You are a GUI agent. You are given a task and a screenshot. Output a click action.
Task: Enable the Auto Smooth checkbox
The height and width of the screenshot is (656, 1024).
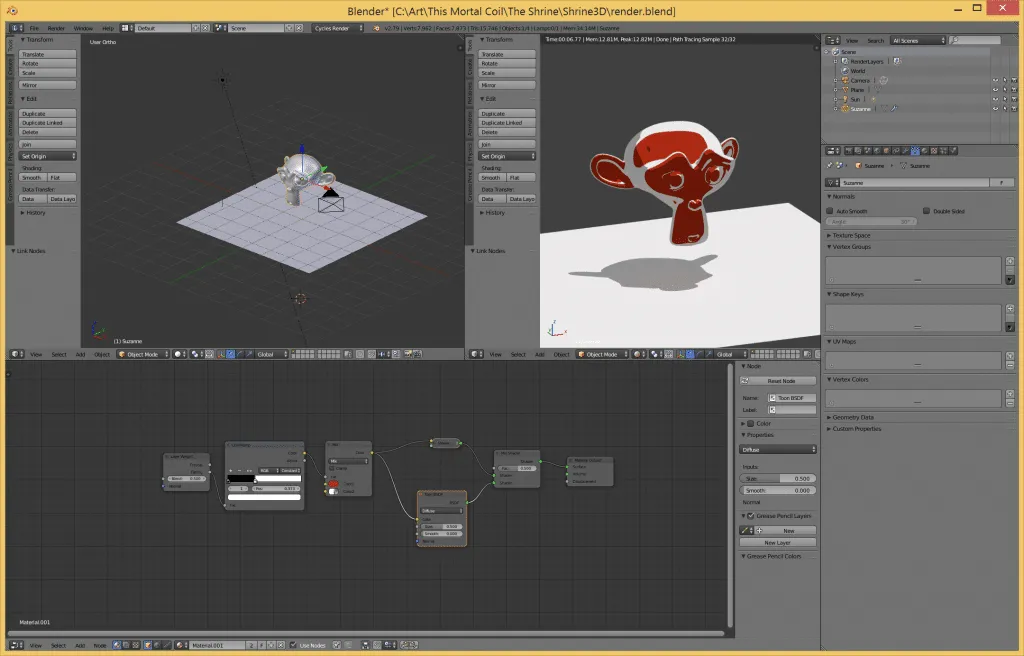click(830, 211)
